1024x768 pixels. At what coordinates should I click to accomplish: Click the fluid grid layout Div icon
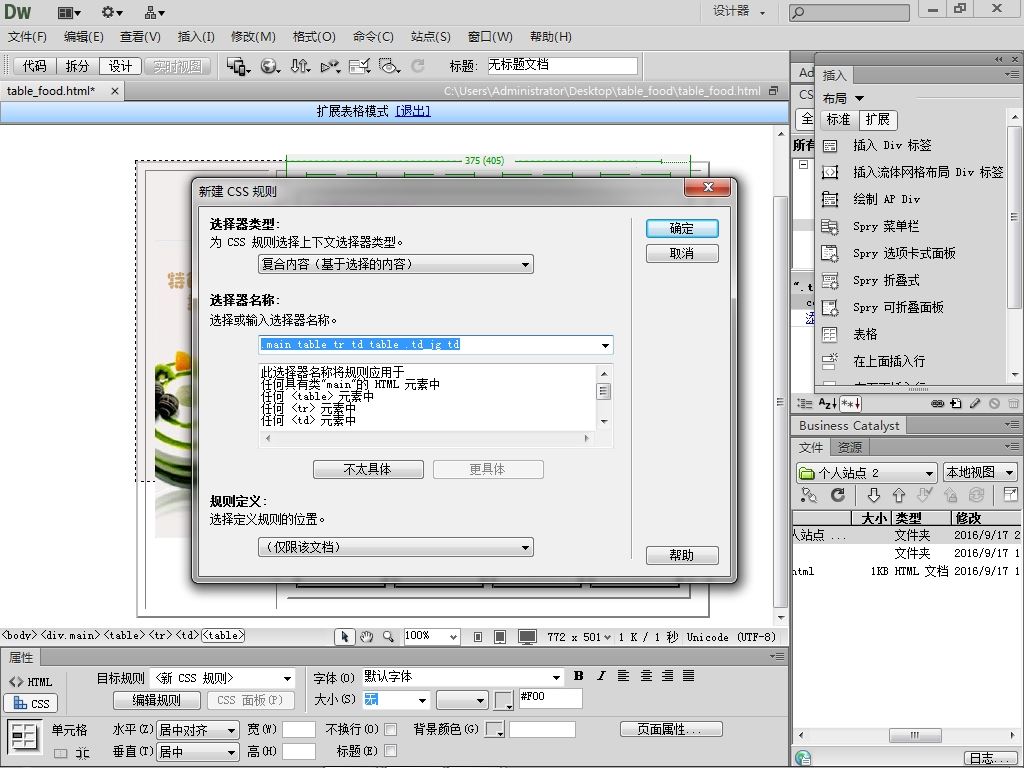click(830, 172)
